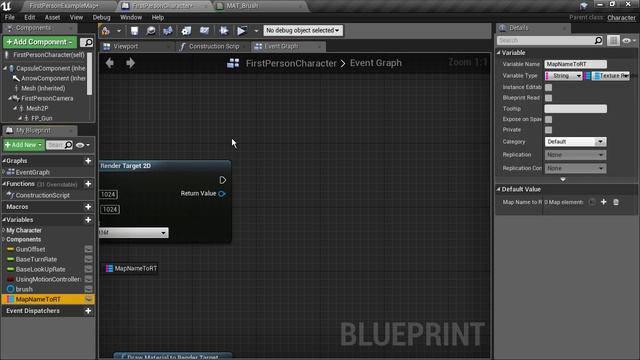Click the tutorials icon in title bar

tap(584, 5)
